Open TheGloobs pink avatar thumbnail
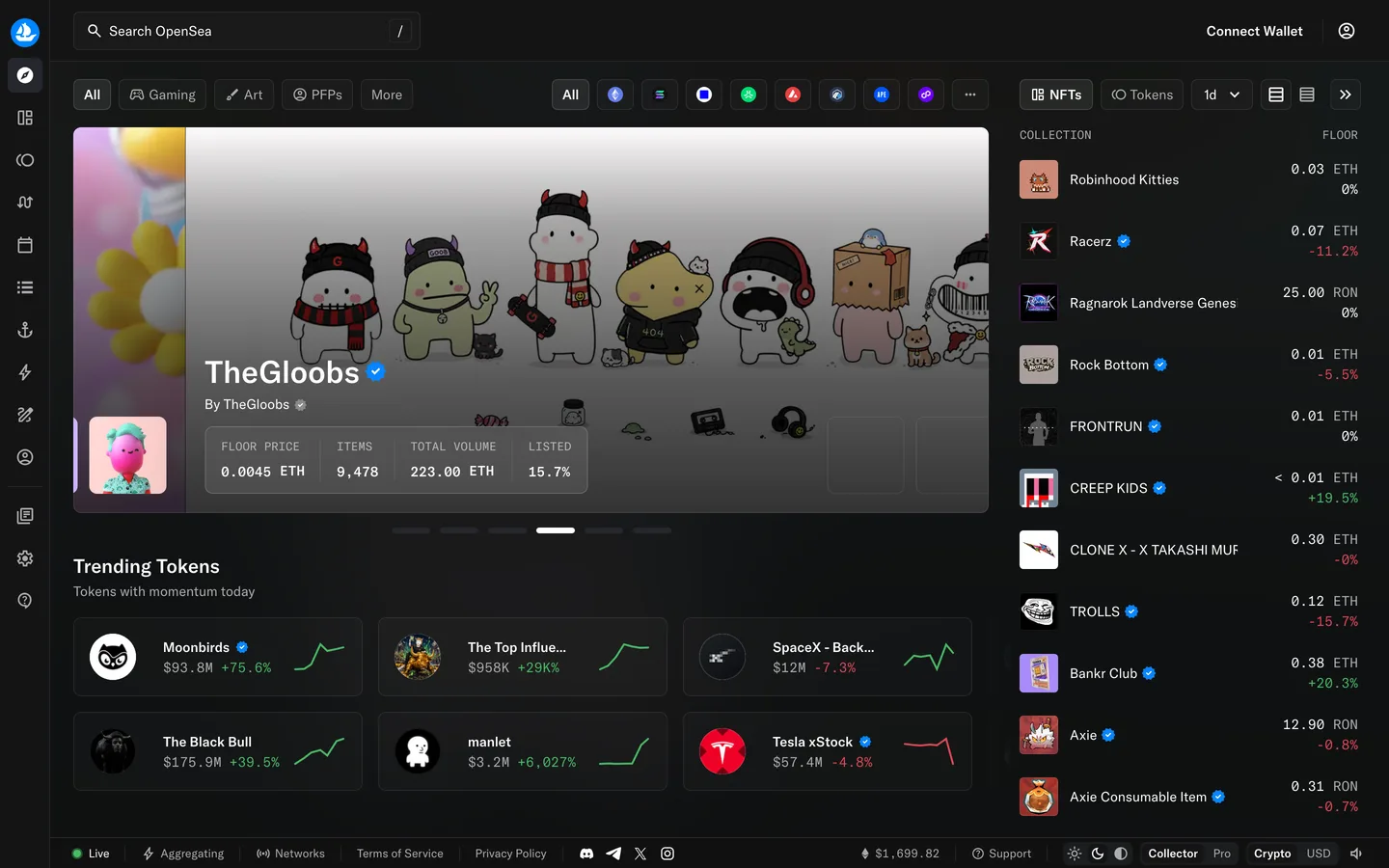Viewport: 1389px width, 868px height. (x=128, y=455)
